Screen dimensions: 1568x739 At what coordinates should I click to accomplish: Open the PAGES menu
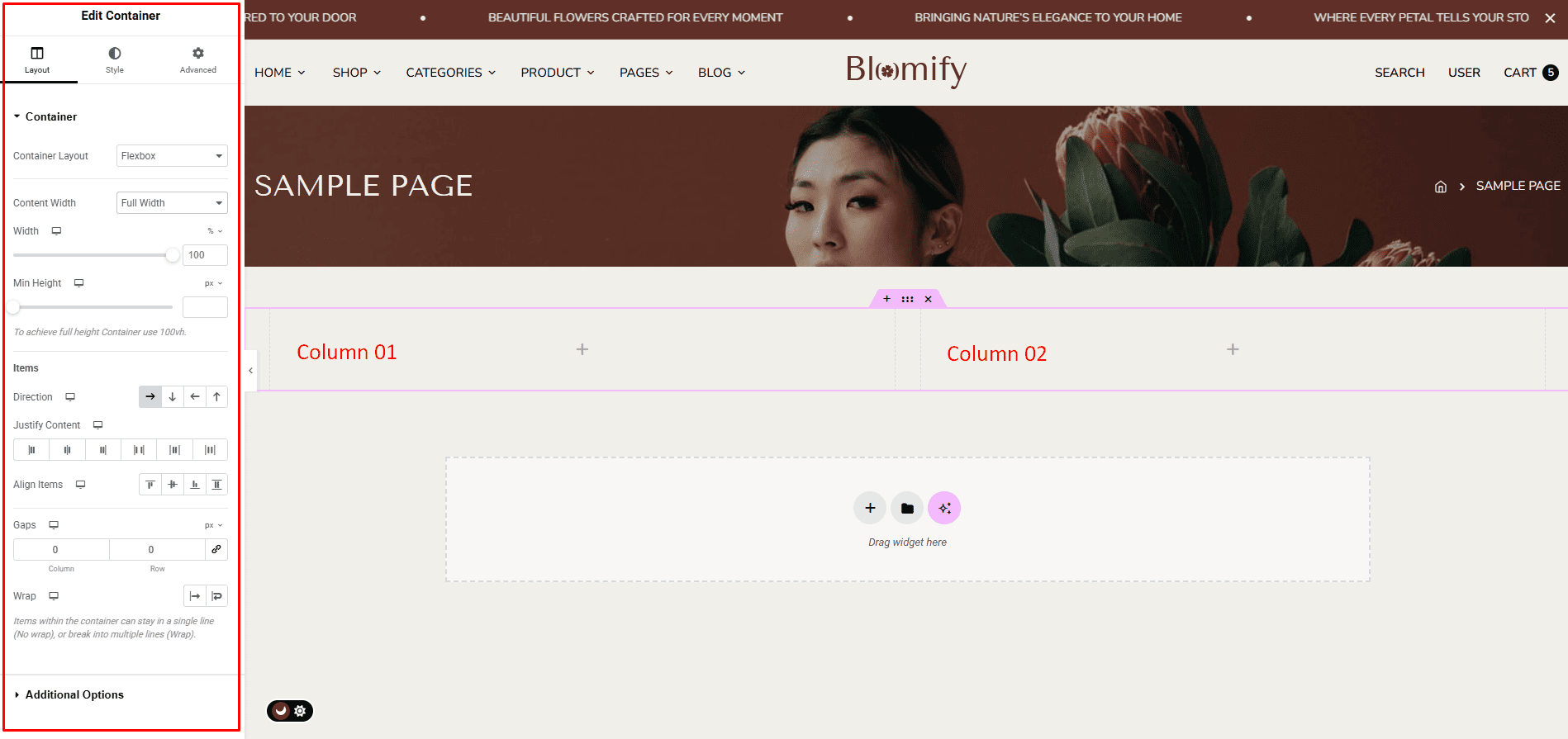646,73
